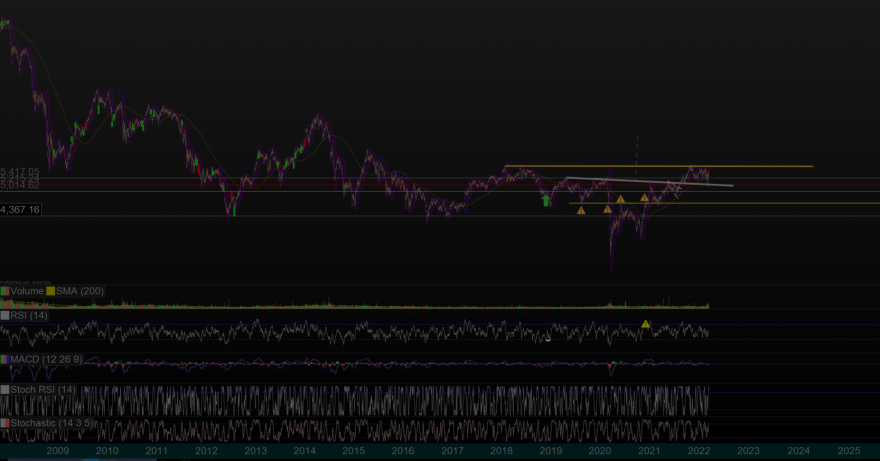This screenshot has width=880, height=461.
Task: Click the green up-arrow signal marker
Action: pyautogui.click(x=546, y=200)
